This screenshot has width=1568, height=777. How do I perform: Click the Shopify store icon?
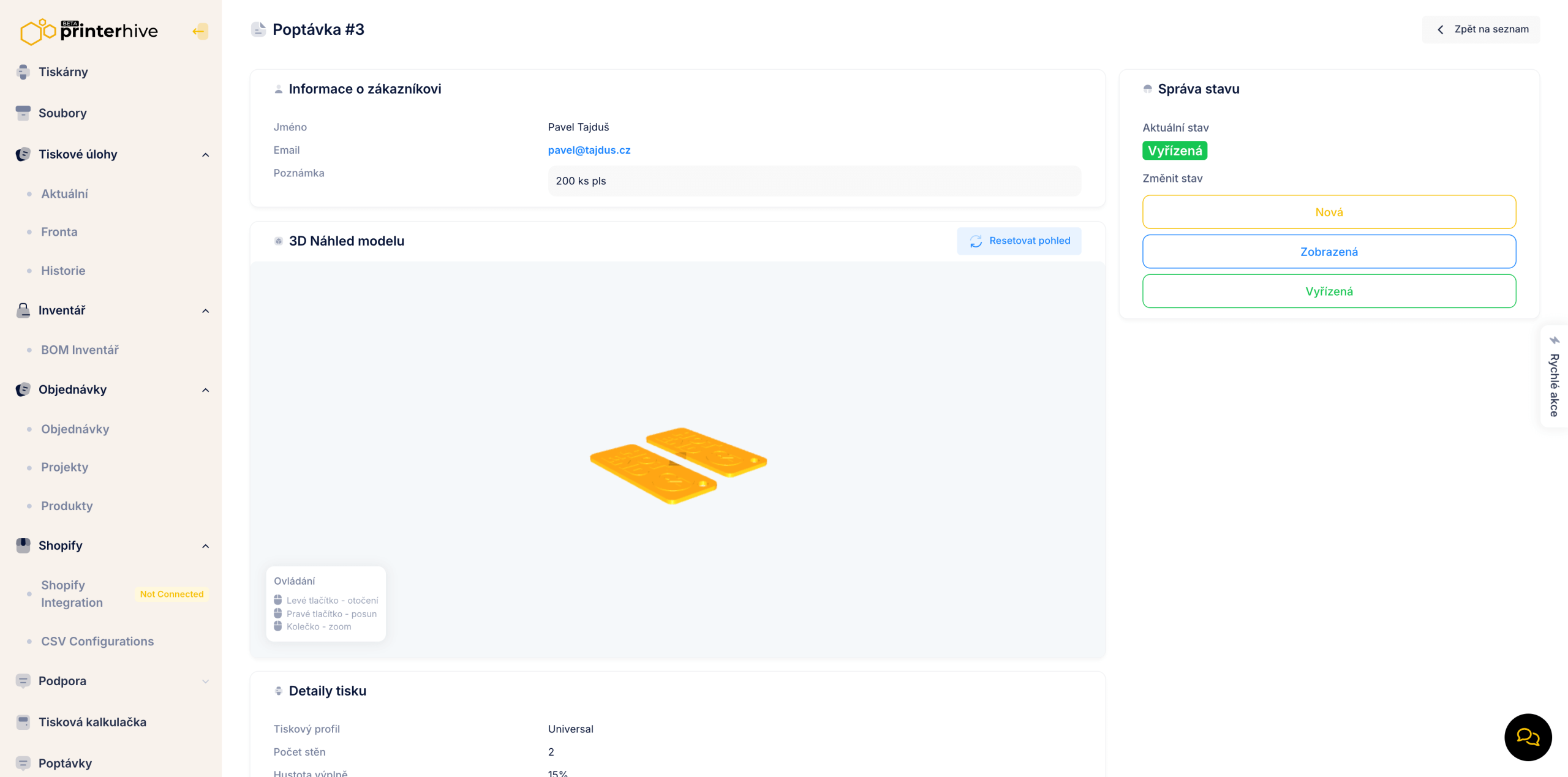(23, 546)
